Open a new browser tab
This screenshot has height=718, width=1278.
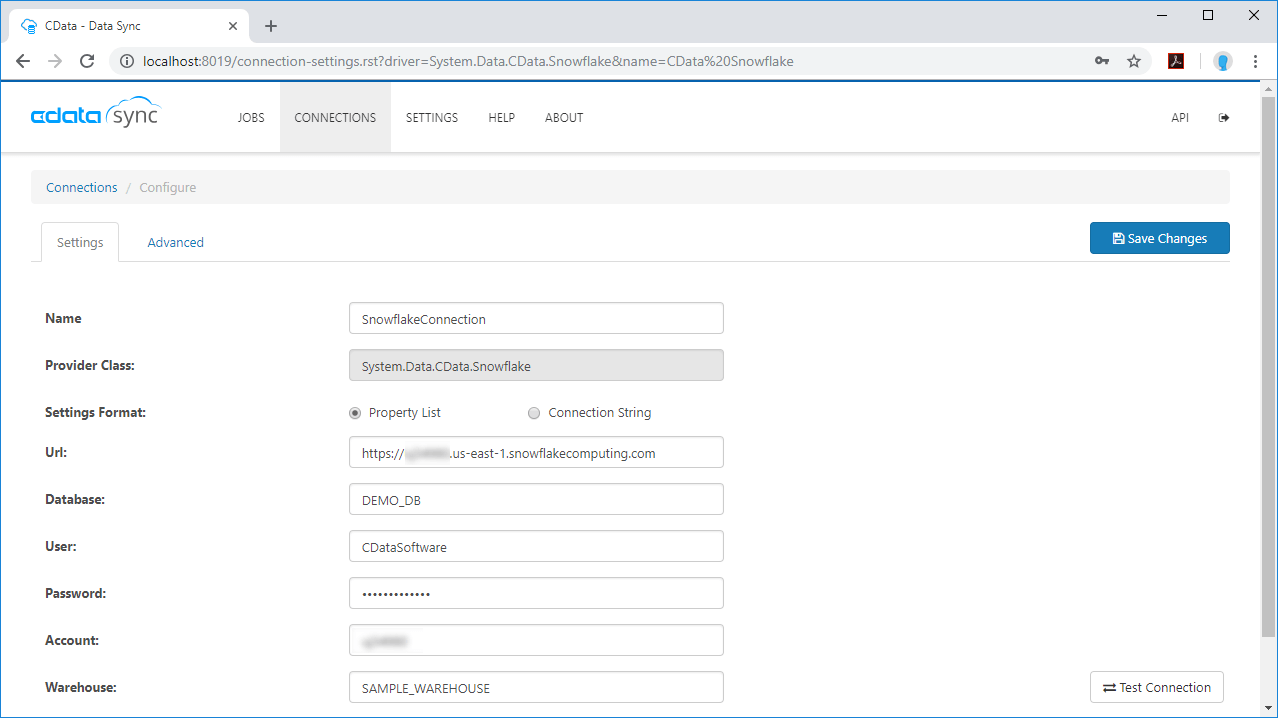pyautogui.click(x=271, y=26)
